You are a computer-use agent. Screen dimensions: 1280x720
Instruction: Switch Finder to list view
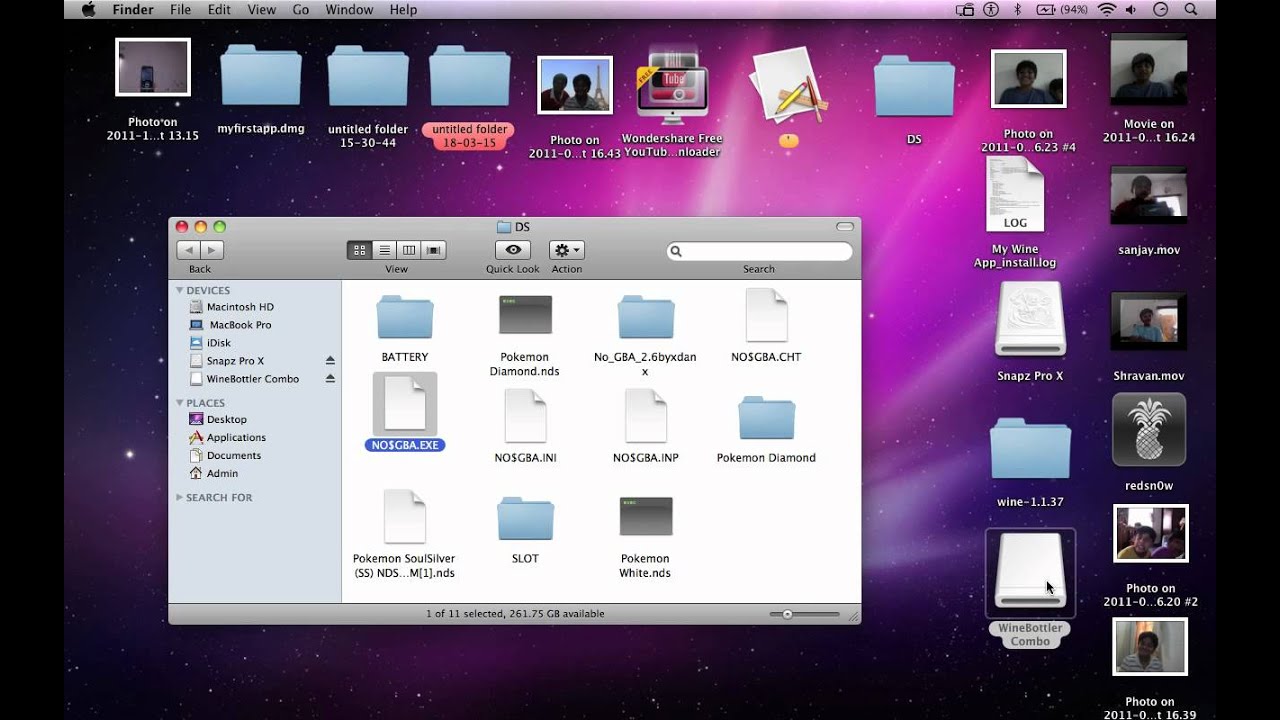pos(384,250)
